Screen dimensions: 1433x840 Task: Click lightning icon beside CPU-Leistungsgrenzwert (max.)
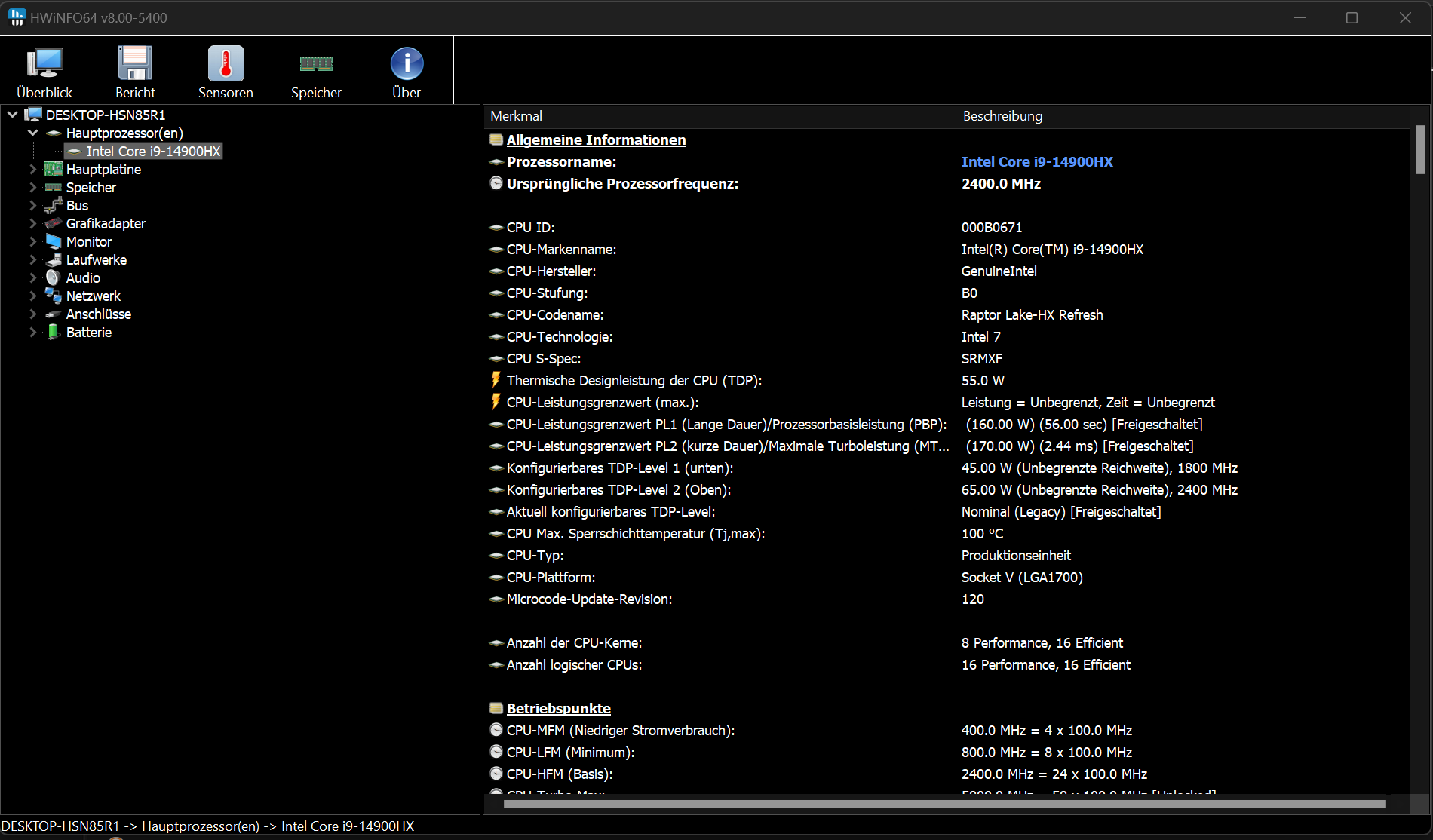click(x=496, y=402)
